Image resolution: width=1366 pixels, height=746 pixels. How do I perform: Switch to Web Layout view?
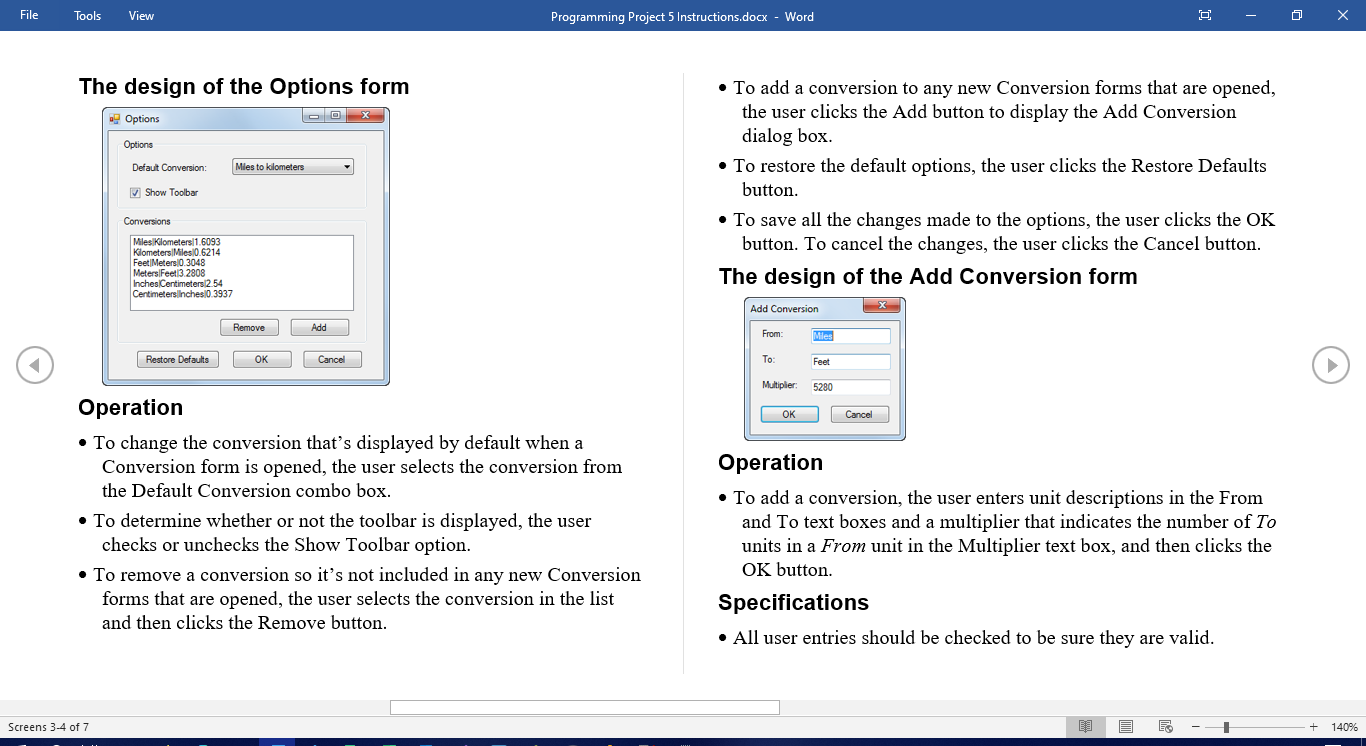pos(1165,727)
